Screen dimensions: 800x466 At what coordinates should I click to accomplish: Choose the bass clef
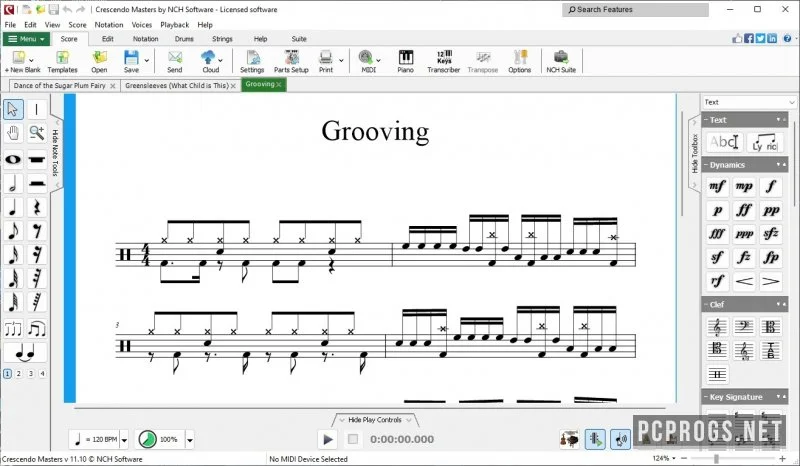coord(744,327)
